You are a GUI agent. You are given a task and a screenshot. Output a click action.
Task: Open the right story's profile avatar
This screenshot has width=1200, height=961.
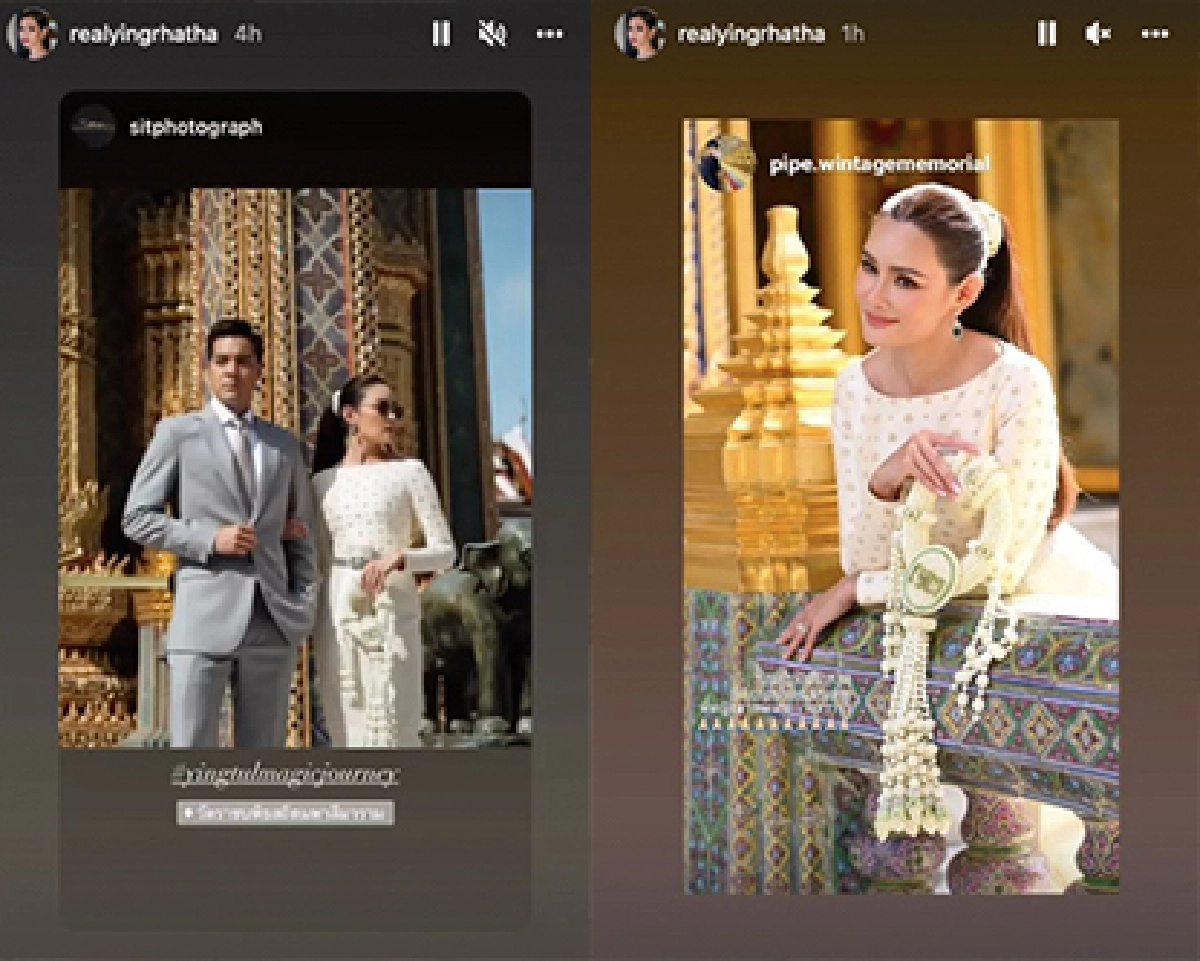640,33
